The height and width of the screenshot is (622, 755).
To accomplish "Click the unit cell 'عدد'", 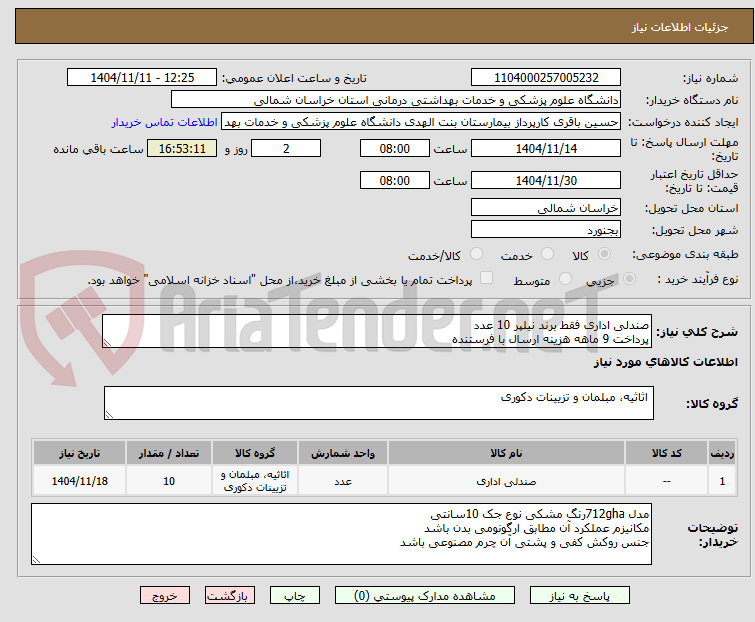I will [343, 481].
